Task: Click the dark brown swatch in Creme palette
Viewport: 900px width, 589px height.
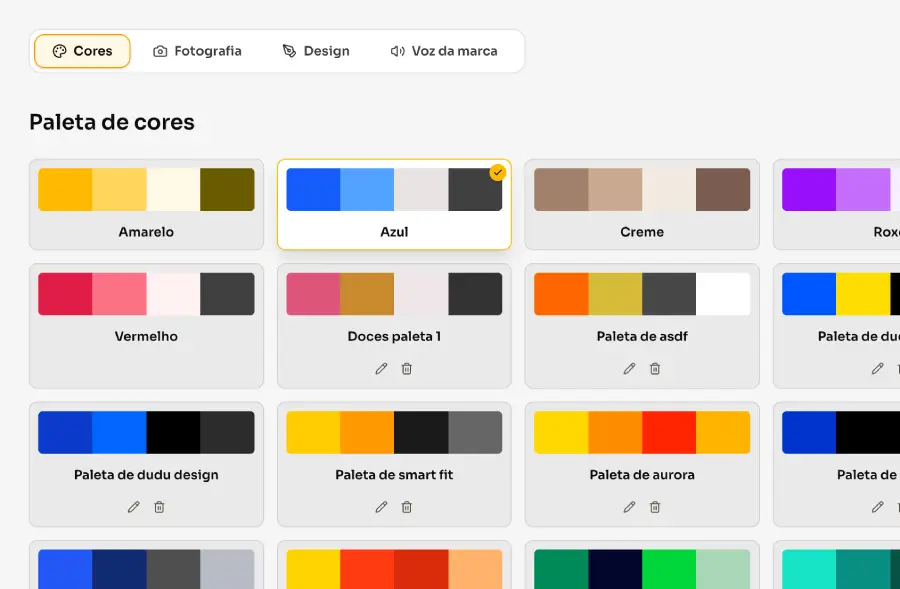Action: coord(723,189)
